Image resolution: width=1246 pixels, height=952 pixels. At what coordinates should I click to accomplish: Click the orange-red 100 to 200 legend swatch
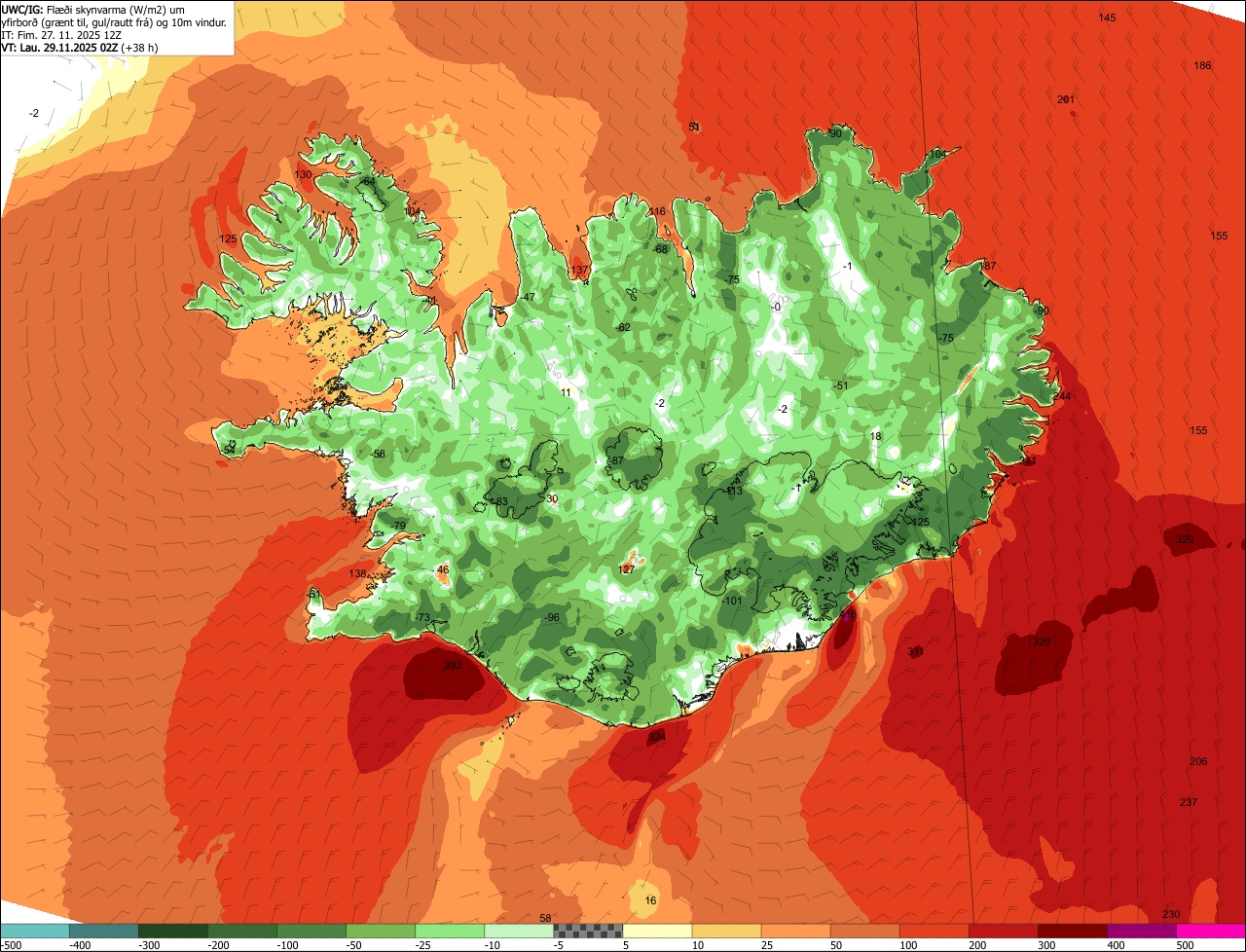pyautogui.click(x=934, y=931)
